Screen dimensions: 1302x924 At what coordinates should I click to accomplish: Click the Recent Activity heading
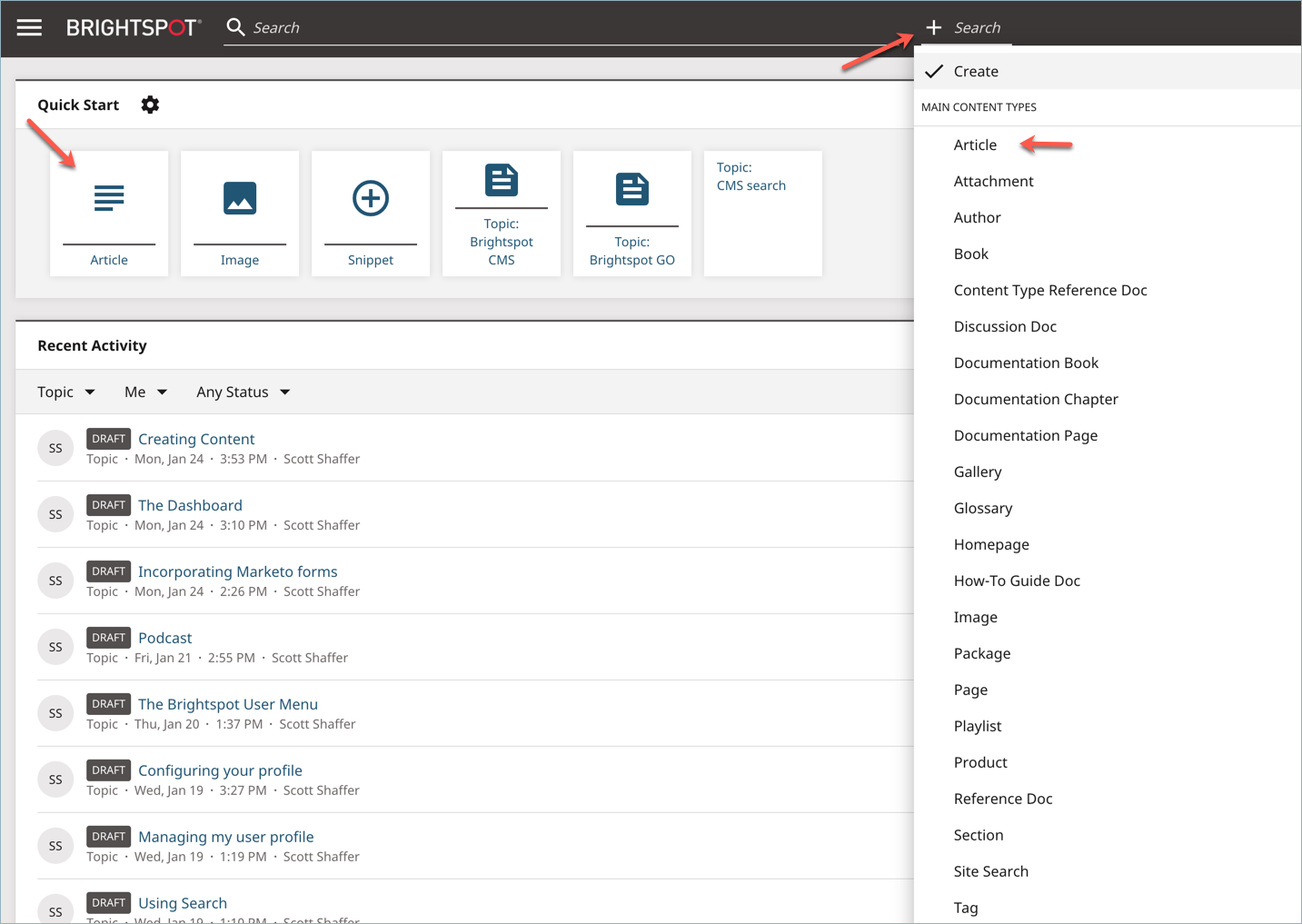tap(92, 345)
